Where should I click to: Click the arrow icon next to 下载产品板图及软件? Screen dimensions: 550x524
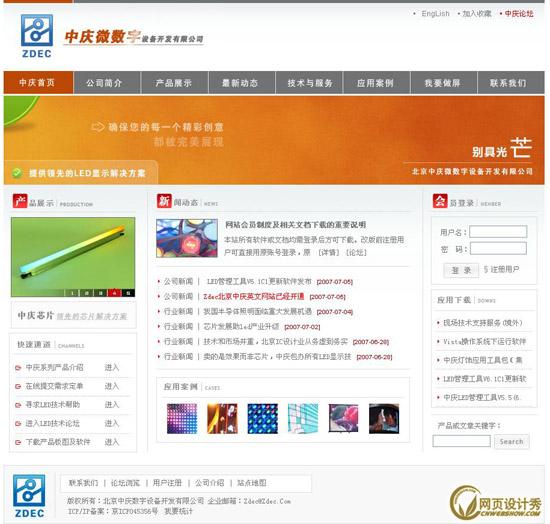[18, 442]
